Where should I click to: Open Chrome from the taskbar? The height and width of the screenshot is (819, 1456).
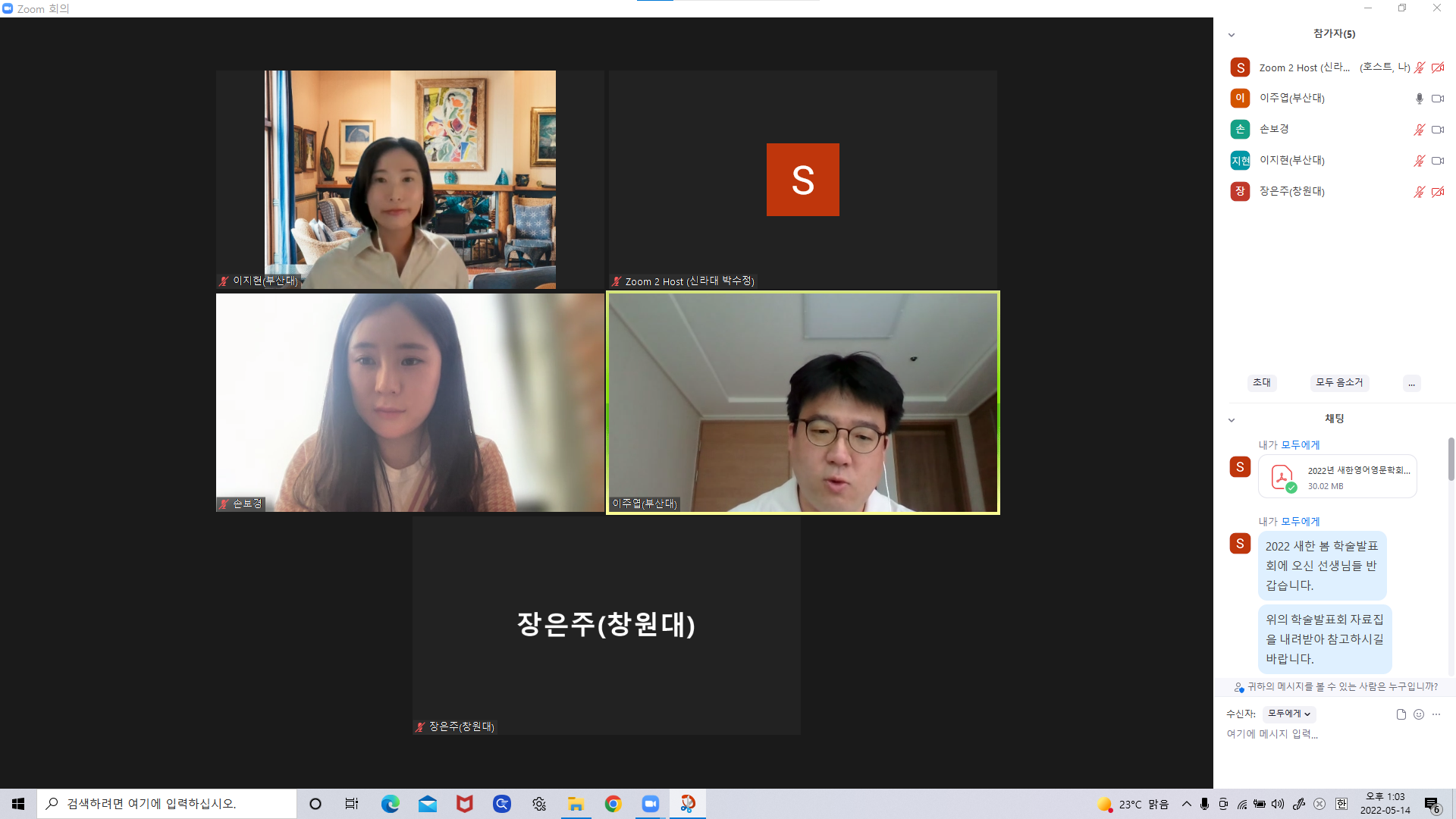(x=613, y=804)
